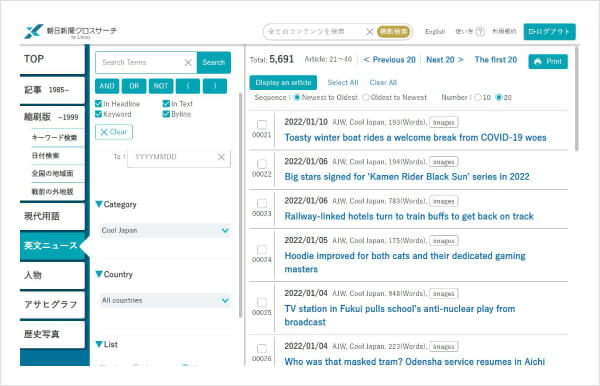Select 日付検索 sub-item
Screen dimensions: 600x386
coord(46,156)
